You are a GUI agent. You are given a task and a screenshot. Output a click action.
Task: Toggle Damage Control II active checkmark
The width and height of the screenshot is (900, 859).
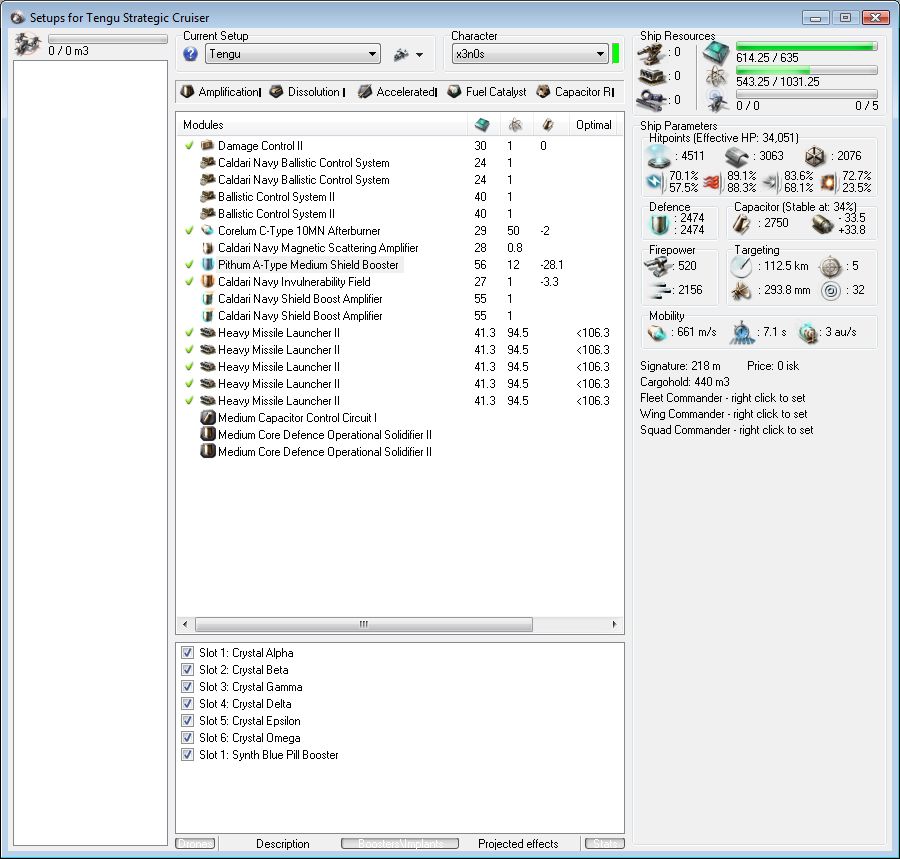coord(189,145)
